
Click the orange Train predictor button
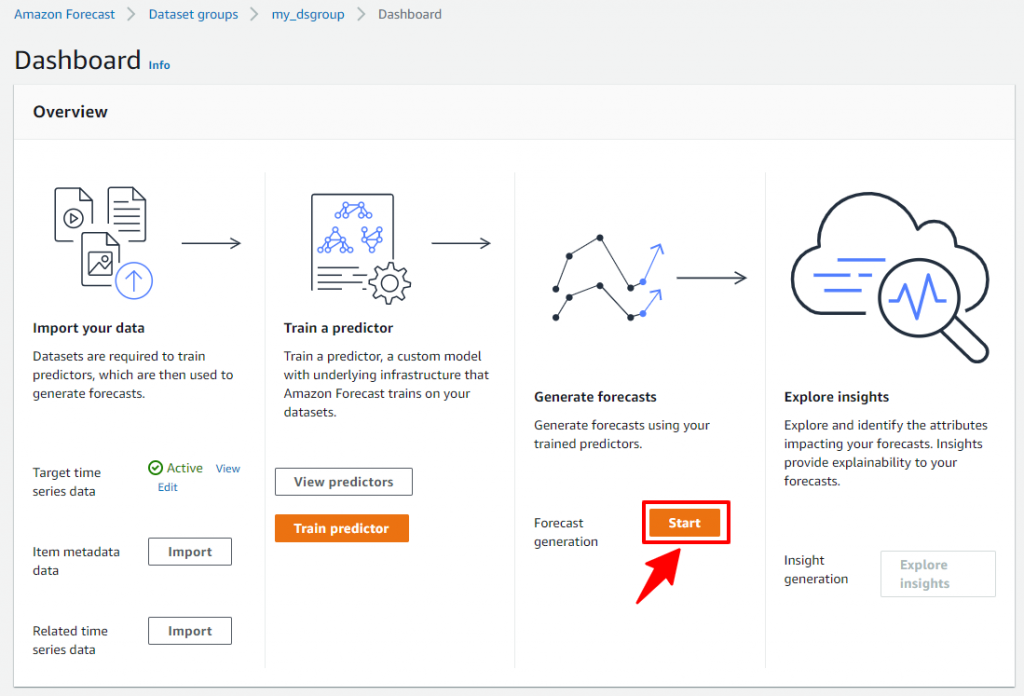pyautogui.click(x=342, y=528)
